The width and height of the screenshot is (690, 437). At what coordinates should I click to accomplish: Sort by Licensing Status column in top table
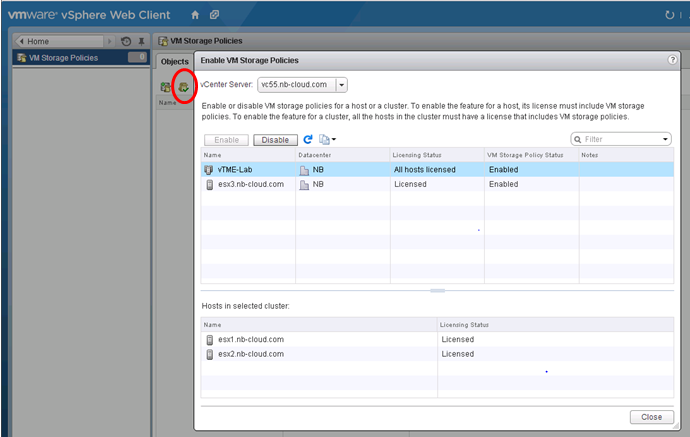point(437,155)
